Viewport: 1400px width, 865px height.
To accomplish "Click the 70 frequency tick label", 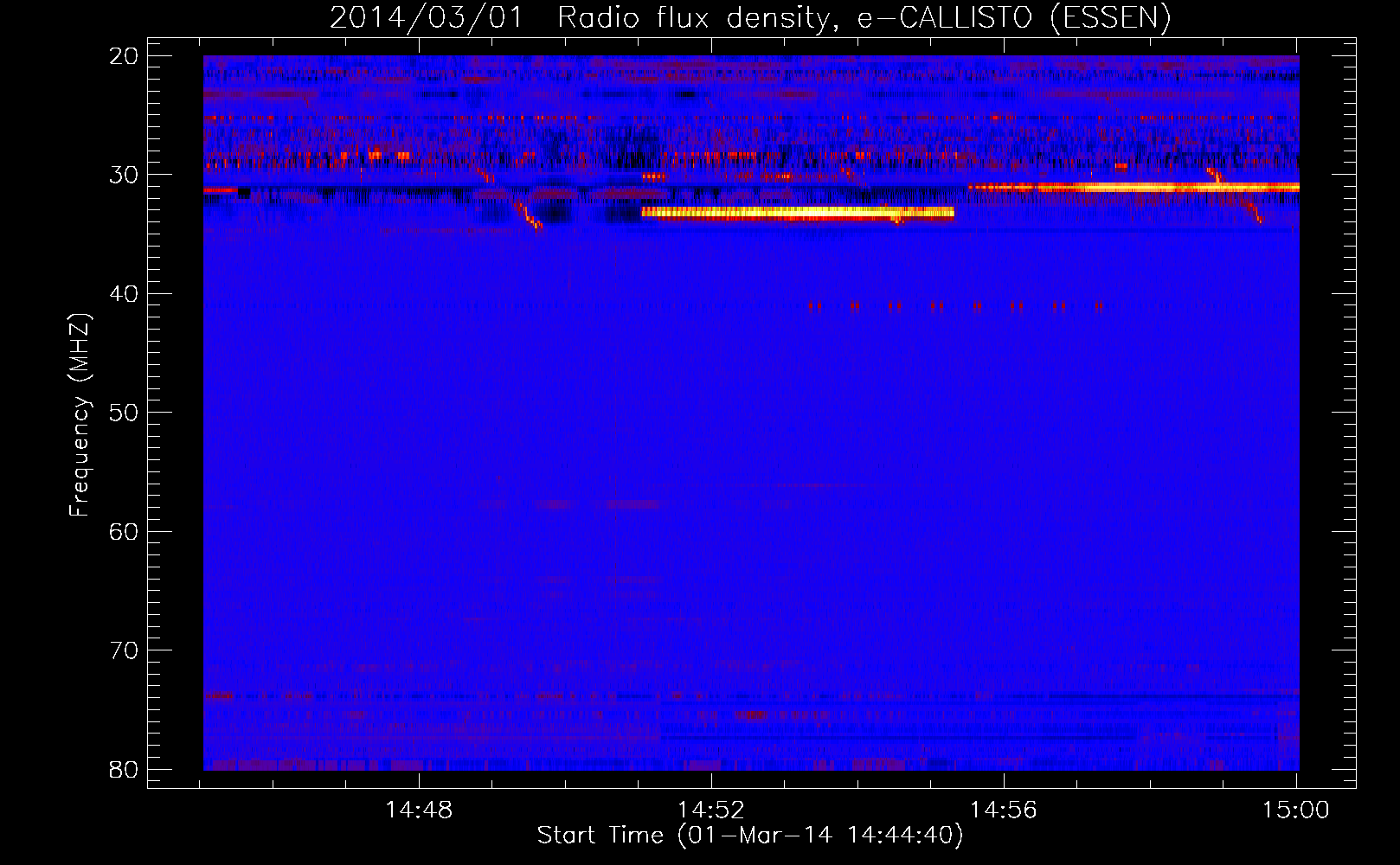I will coord(124,650).
